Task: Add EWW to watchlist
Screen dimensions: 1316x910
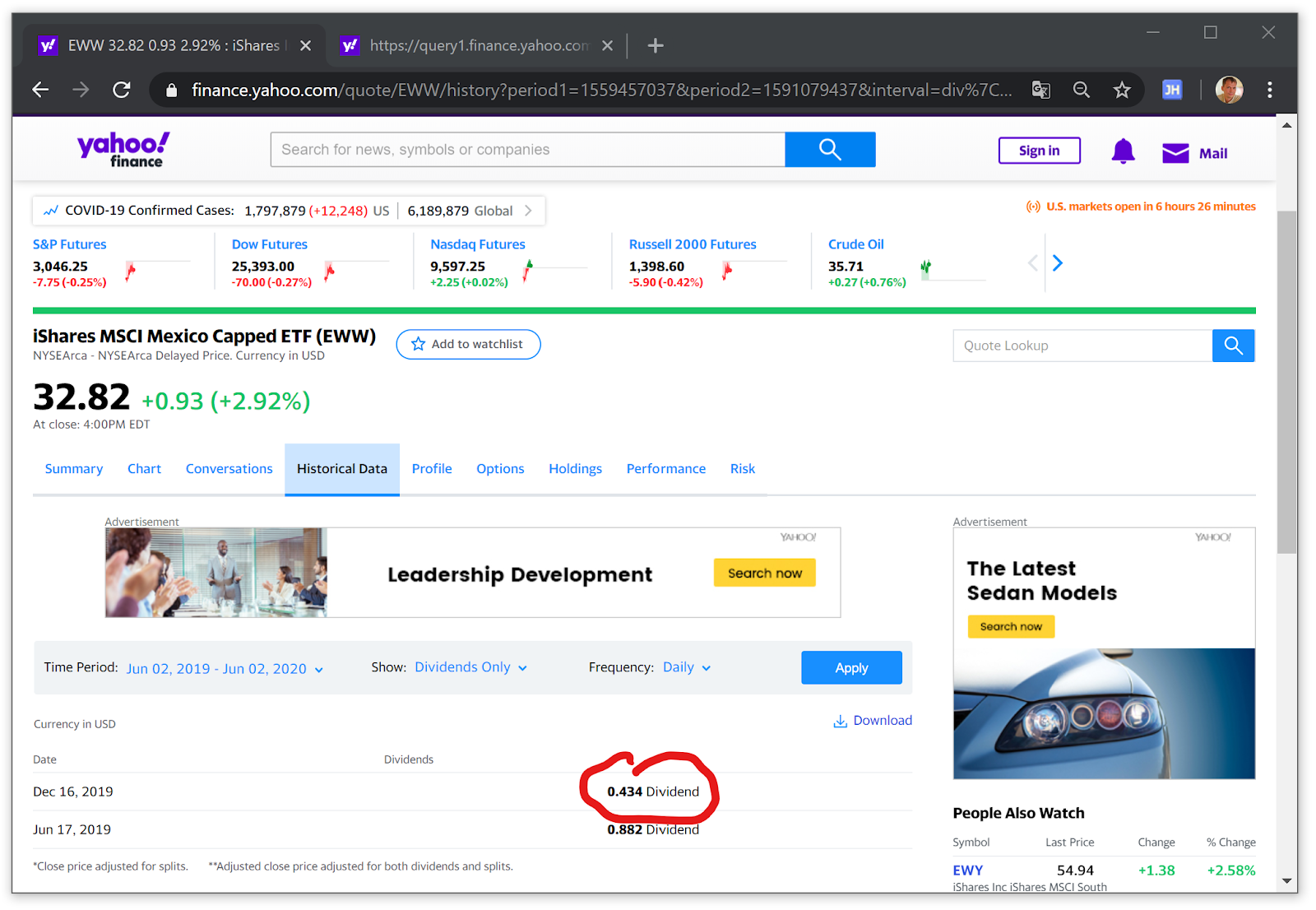Action: point(468,344)
